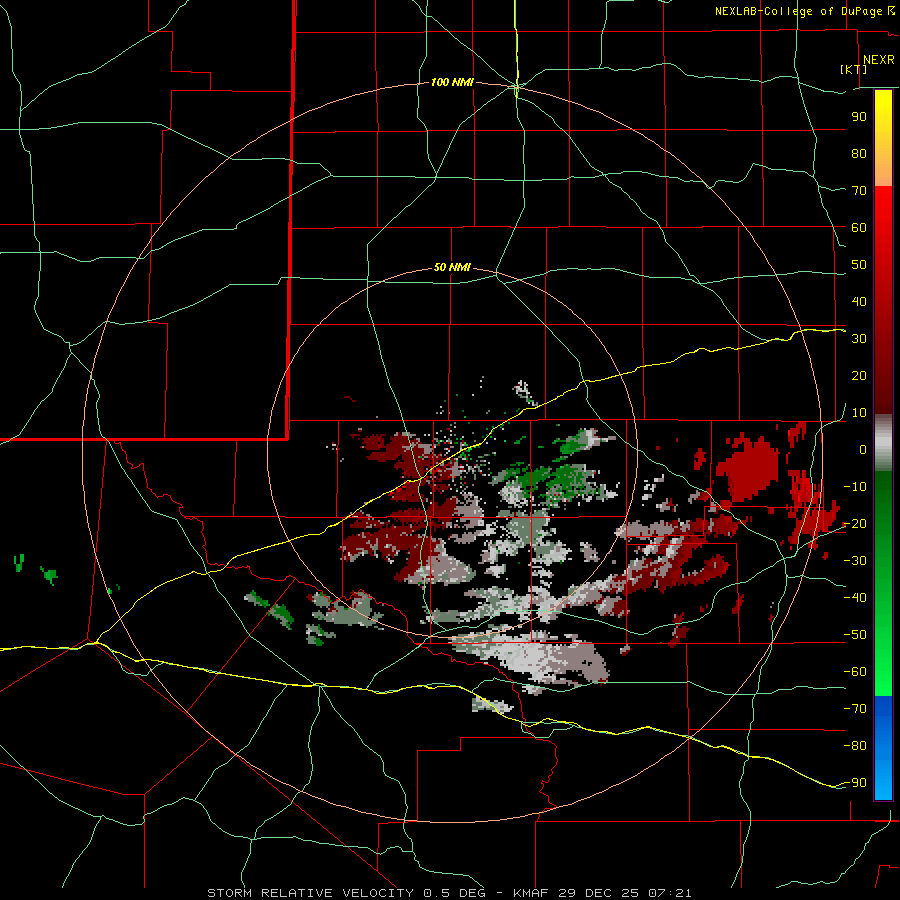
Task: Click the NEXR label above the scale
Action: (x=878, y=60)
